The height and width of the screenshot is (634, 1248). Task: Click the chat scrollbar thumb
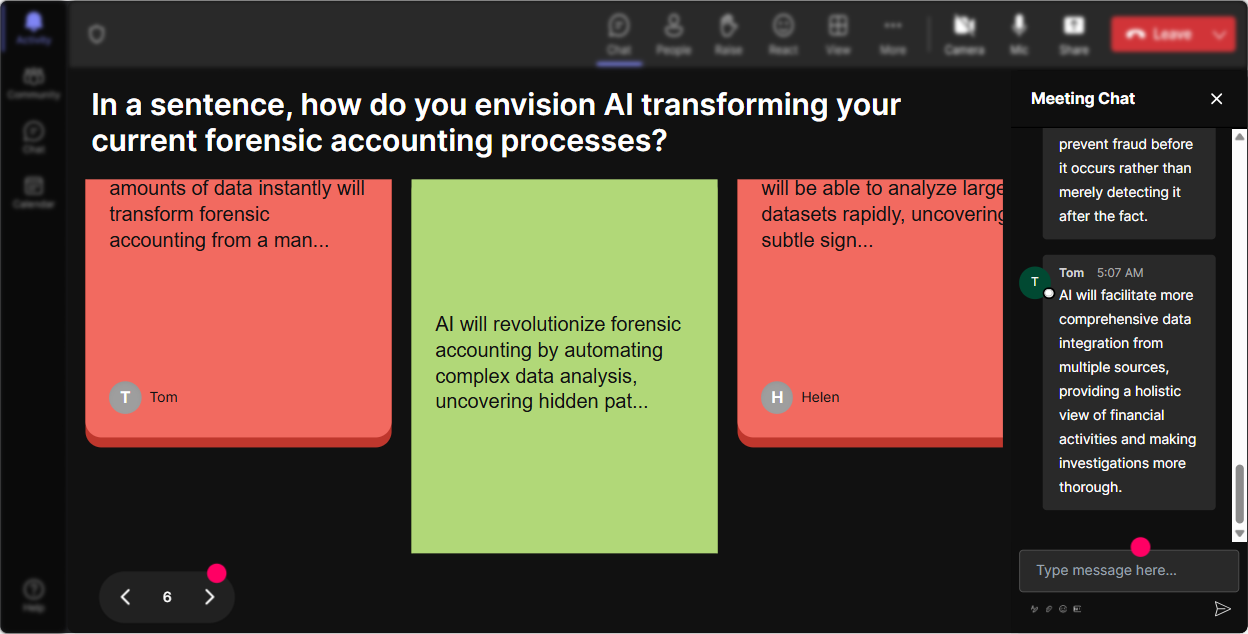tap(1240, 494)
